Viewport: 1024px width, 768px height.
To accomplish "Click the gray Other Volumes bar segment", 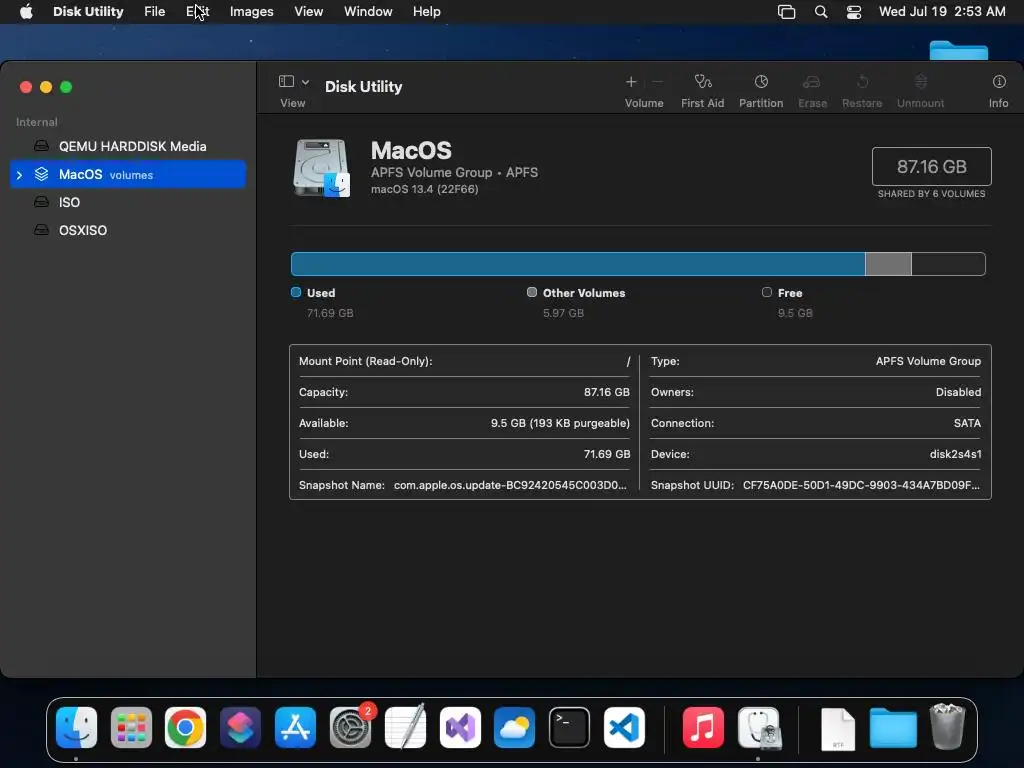I will [888, 264].
